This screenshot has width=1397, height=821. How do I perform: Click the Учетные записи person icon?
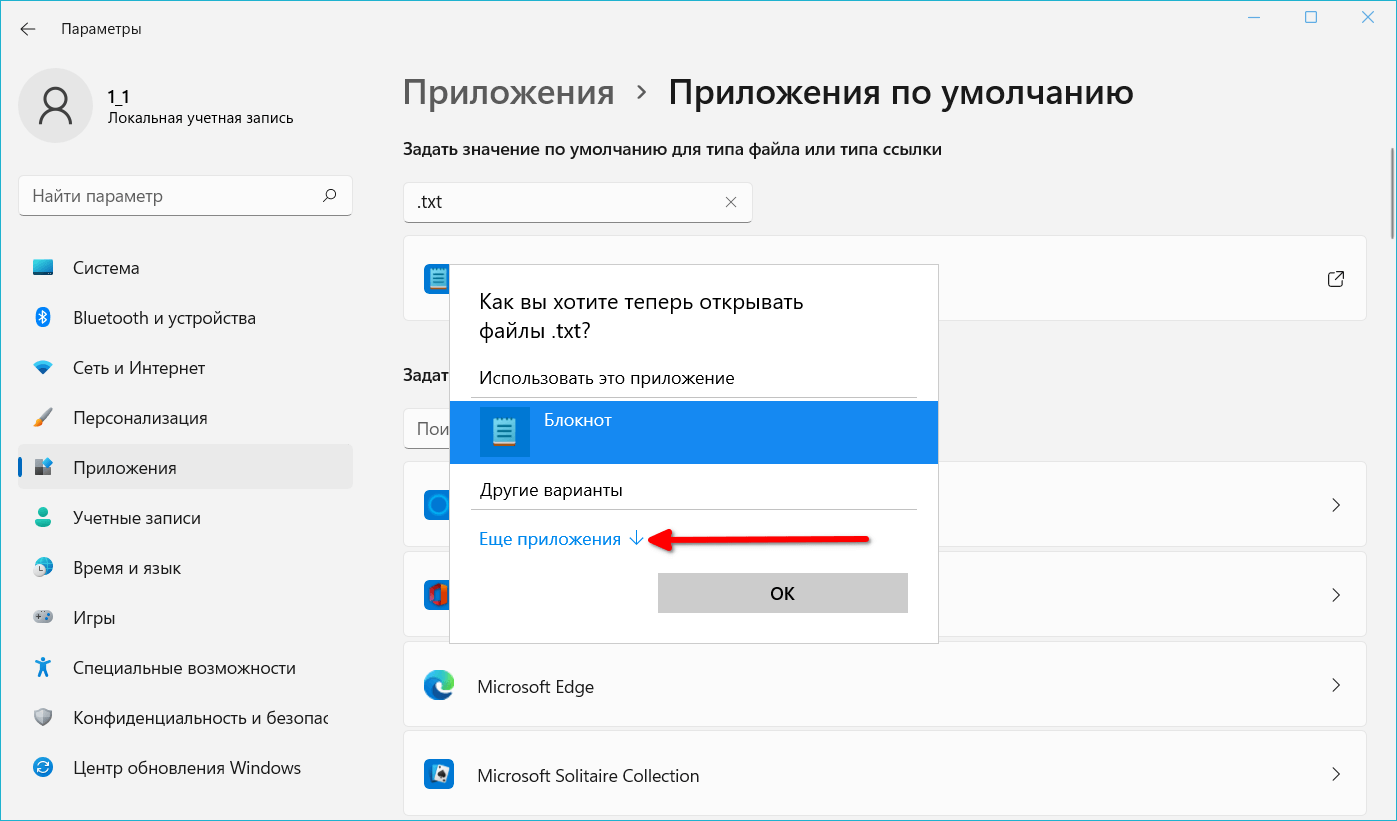[43, 518]
